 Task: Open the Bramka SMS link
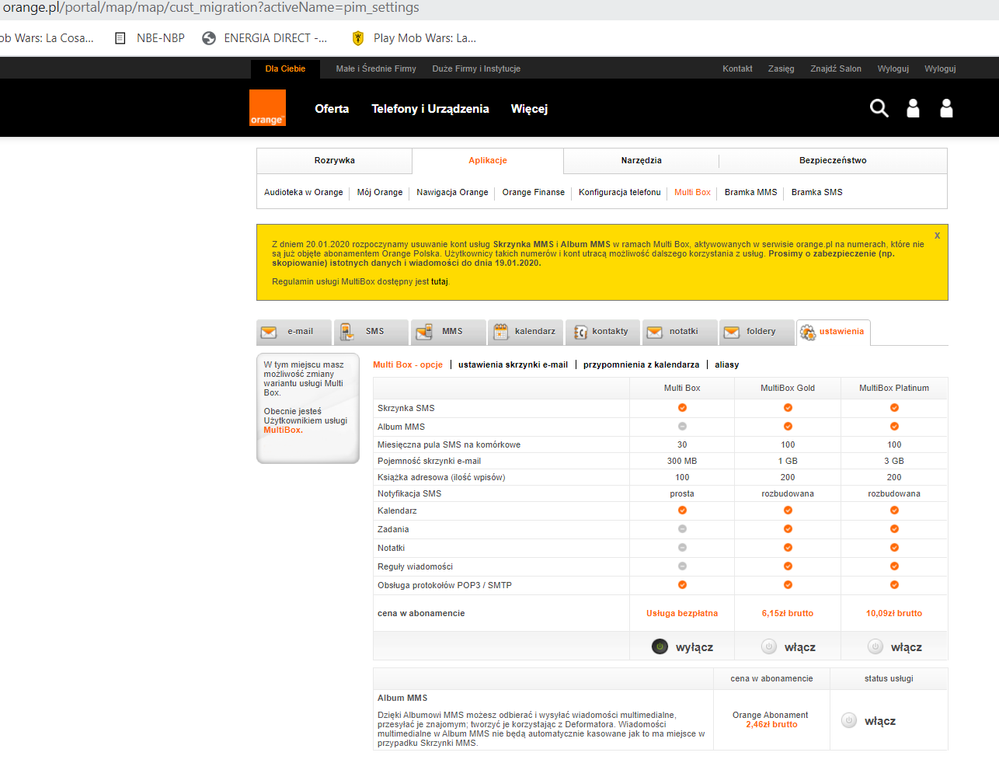click(x=816, y=192)
